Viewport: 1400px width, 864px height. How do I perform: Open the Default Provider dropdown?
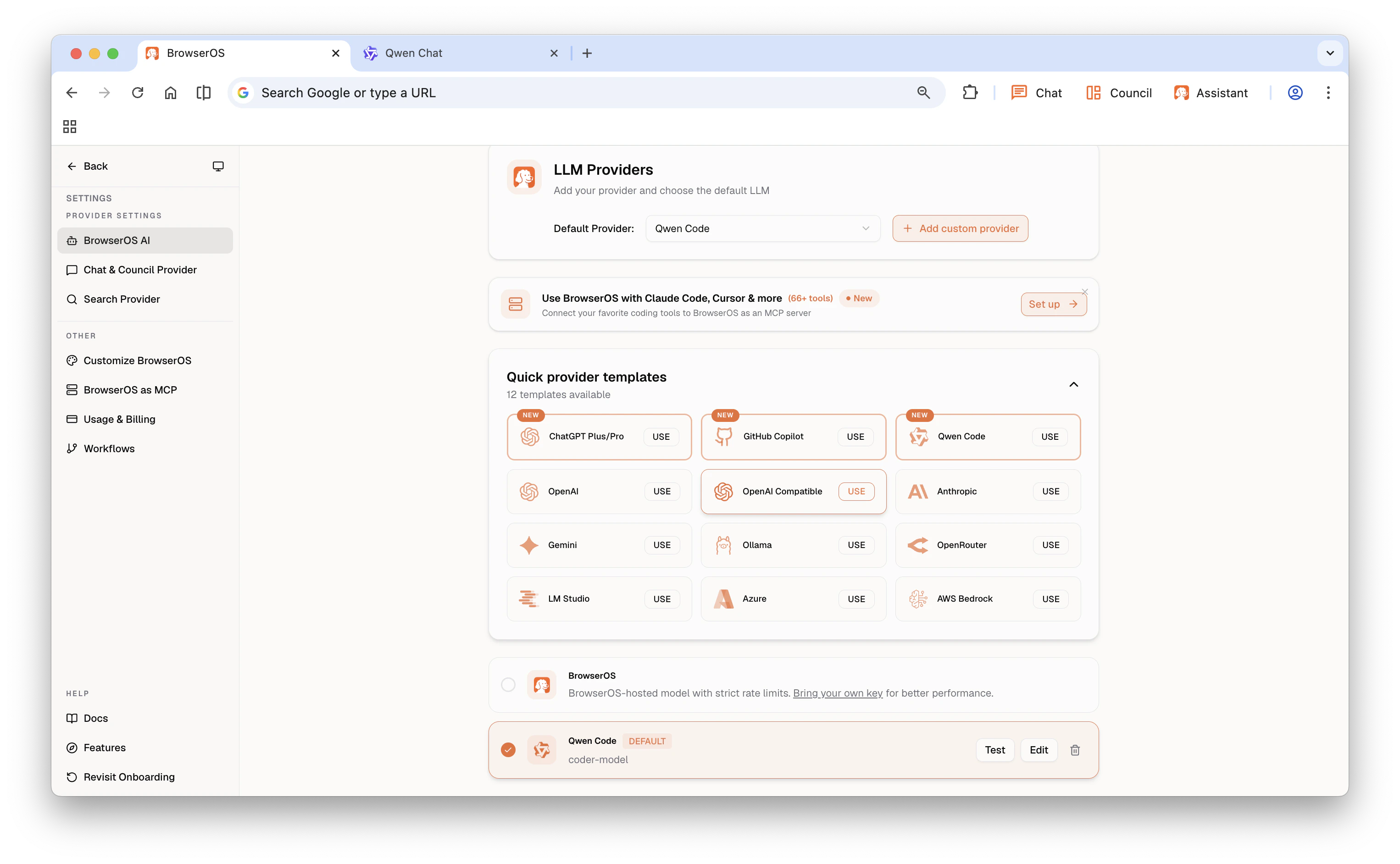point(762,228)
